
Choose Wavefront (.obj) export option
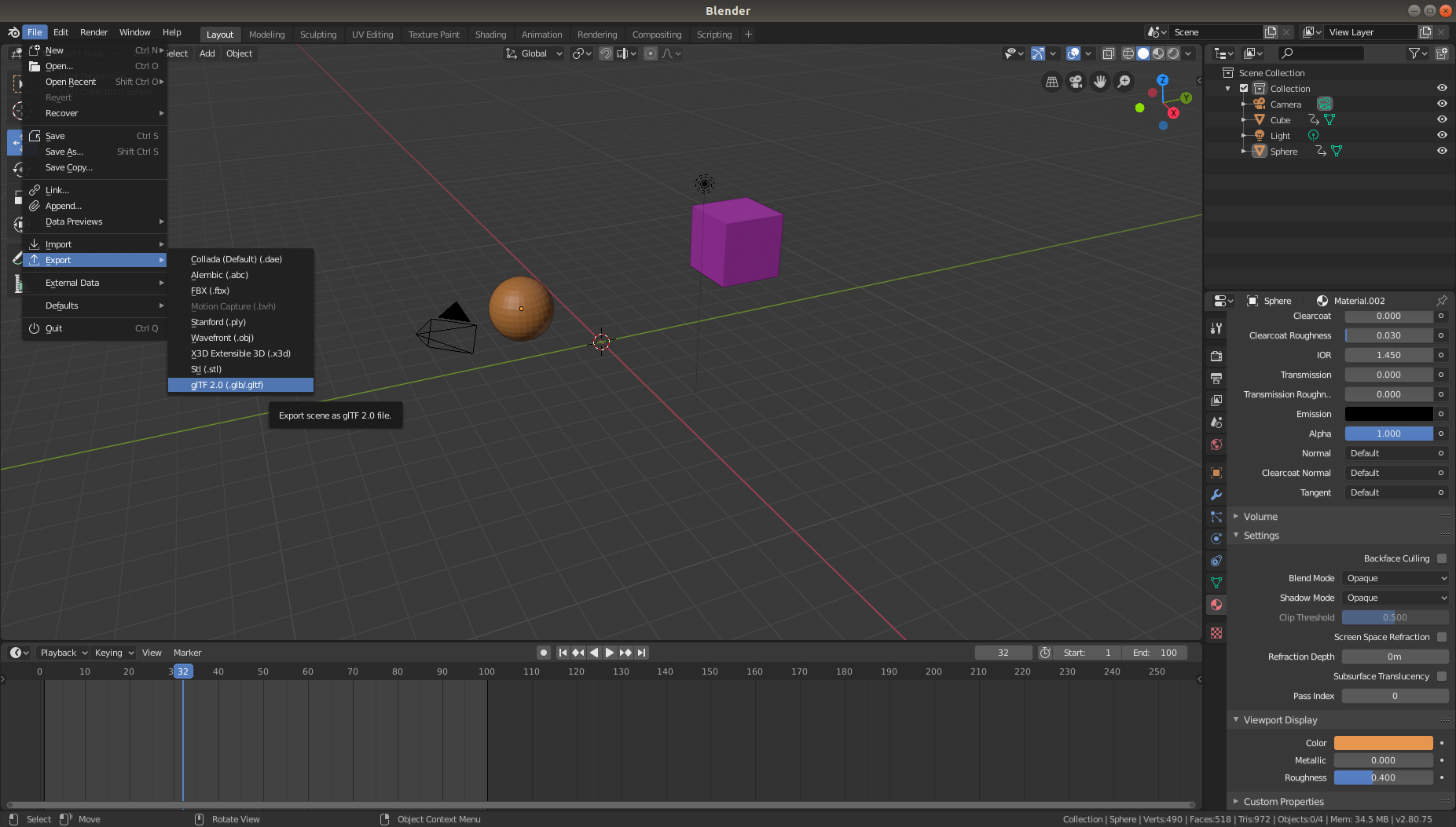240,338
